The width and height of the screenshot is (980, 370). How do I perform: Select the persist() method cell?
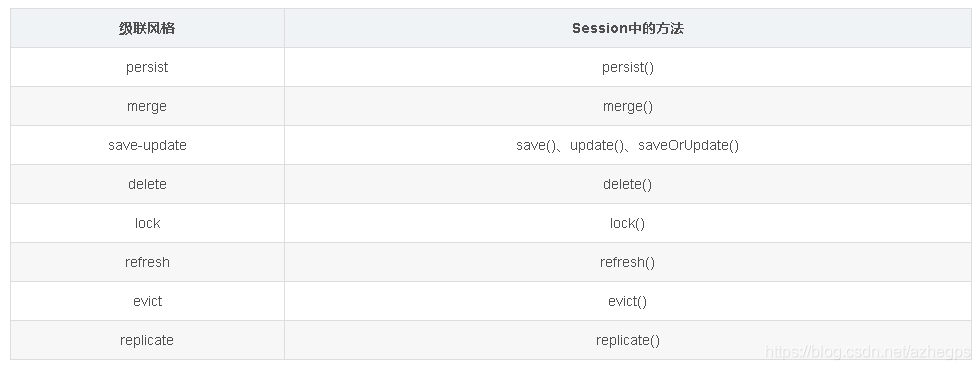coord(628,67)
